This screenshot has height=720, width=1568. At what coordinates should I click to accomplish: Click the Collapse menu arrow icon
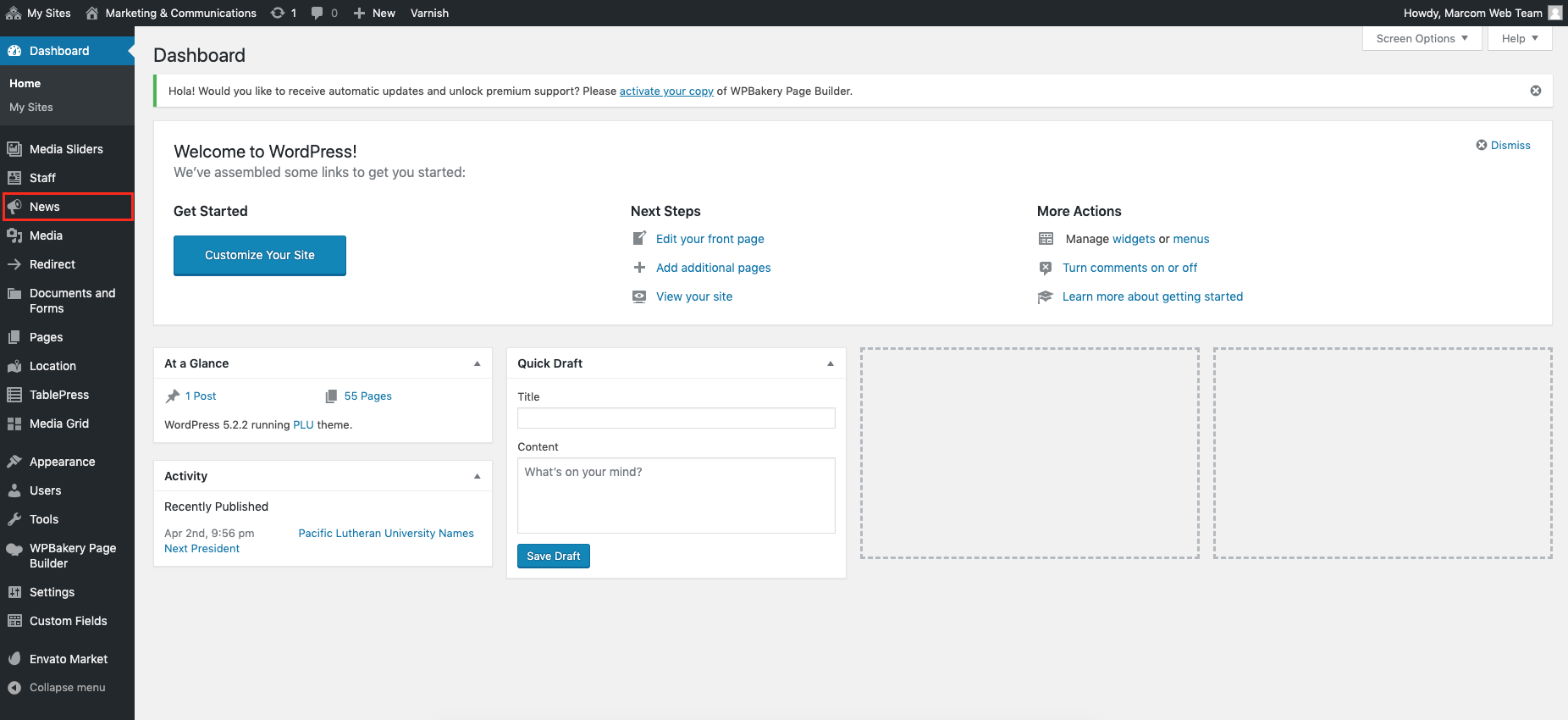14,688
